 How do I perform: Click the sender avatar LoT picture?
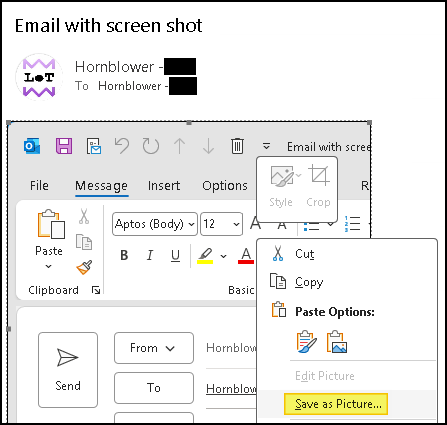[39, 77]
